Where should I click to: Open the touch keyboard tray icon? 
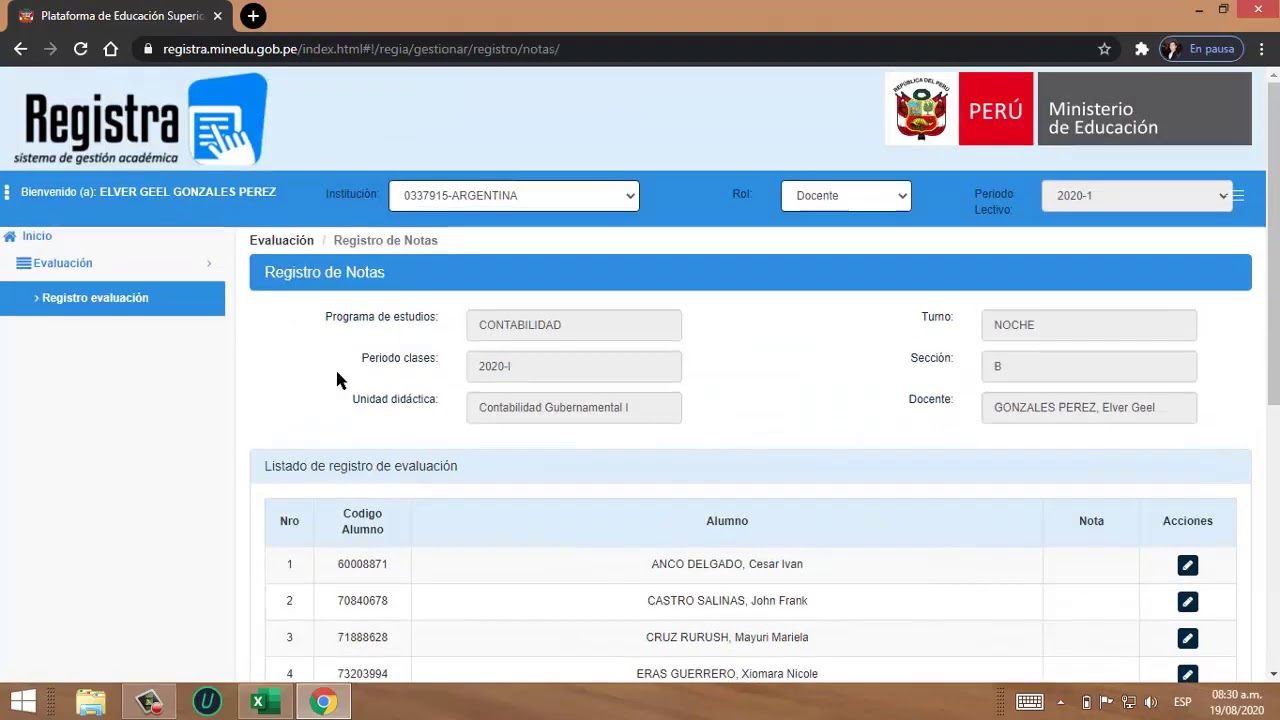click(1029, 701)
